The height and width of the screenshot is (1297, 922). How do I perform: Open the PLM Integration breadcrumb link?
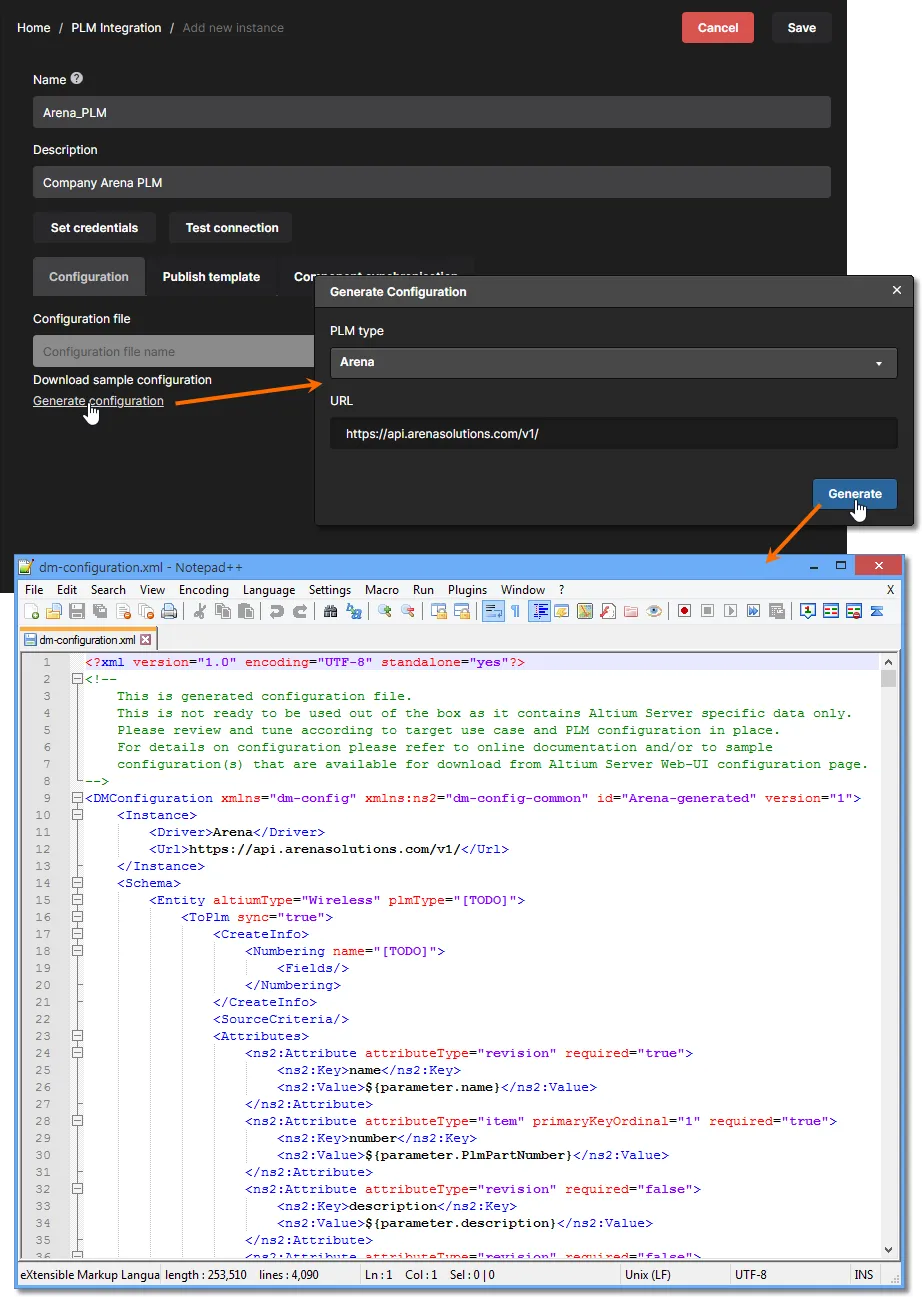coord(116,28)
